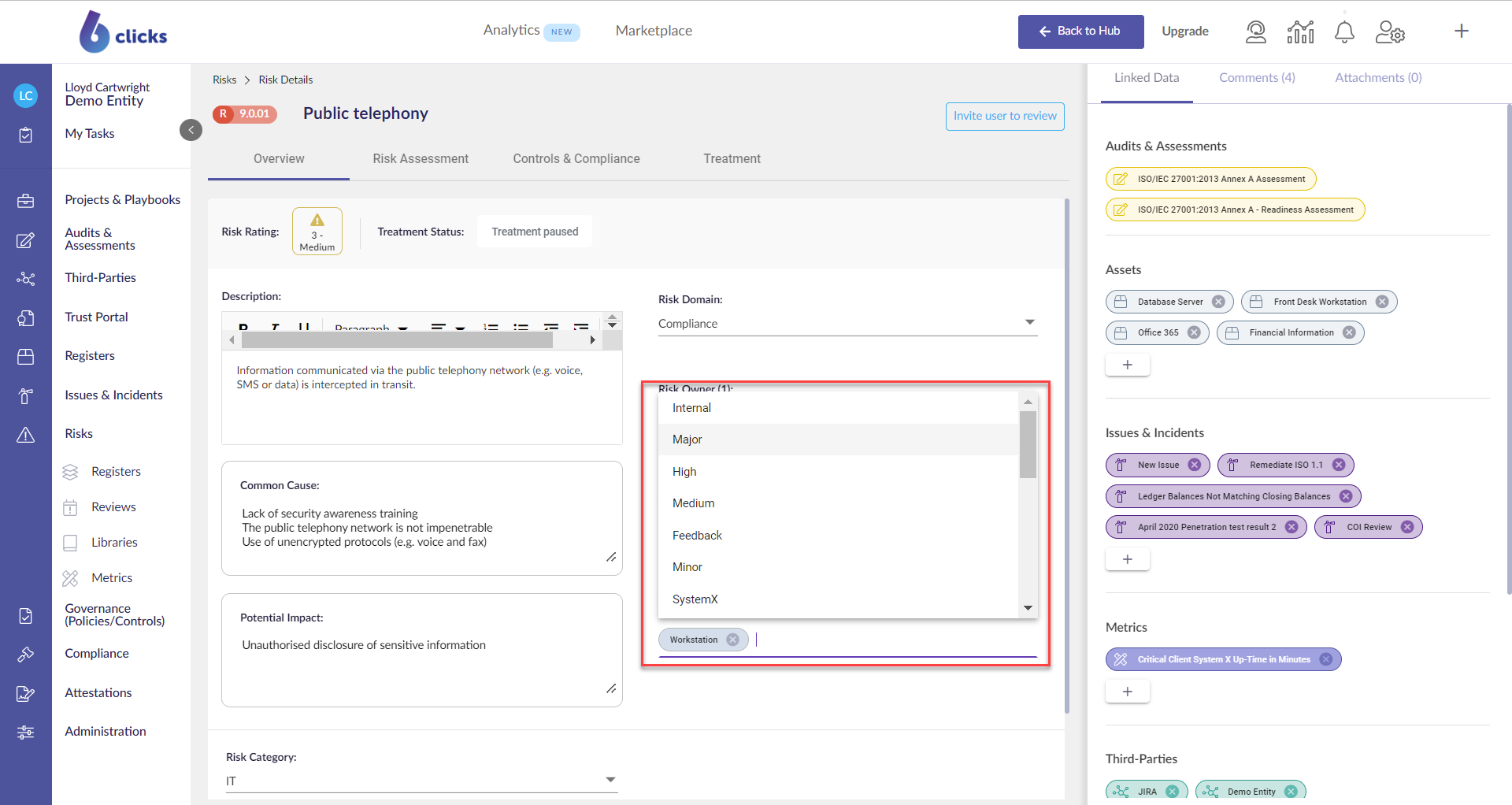Screen dimensions: 1512x805
Task: Remove Financial Information asset chip
Action: point(1349,332)
